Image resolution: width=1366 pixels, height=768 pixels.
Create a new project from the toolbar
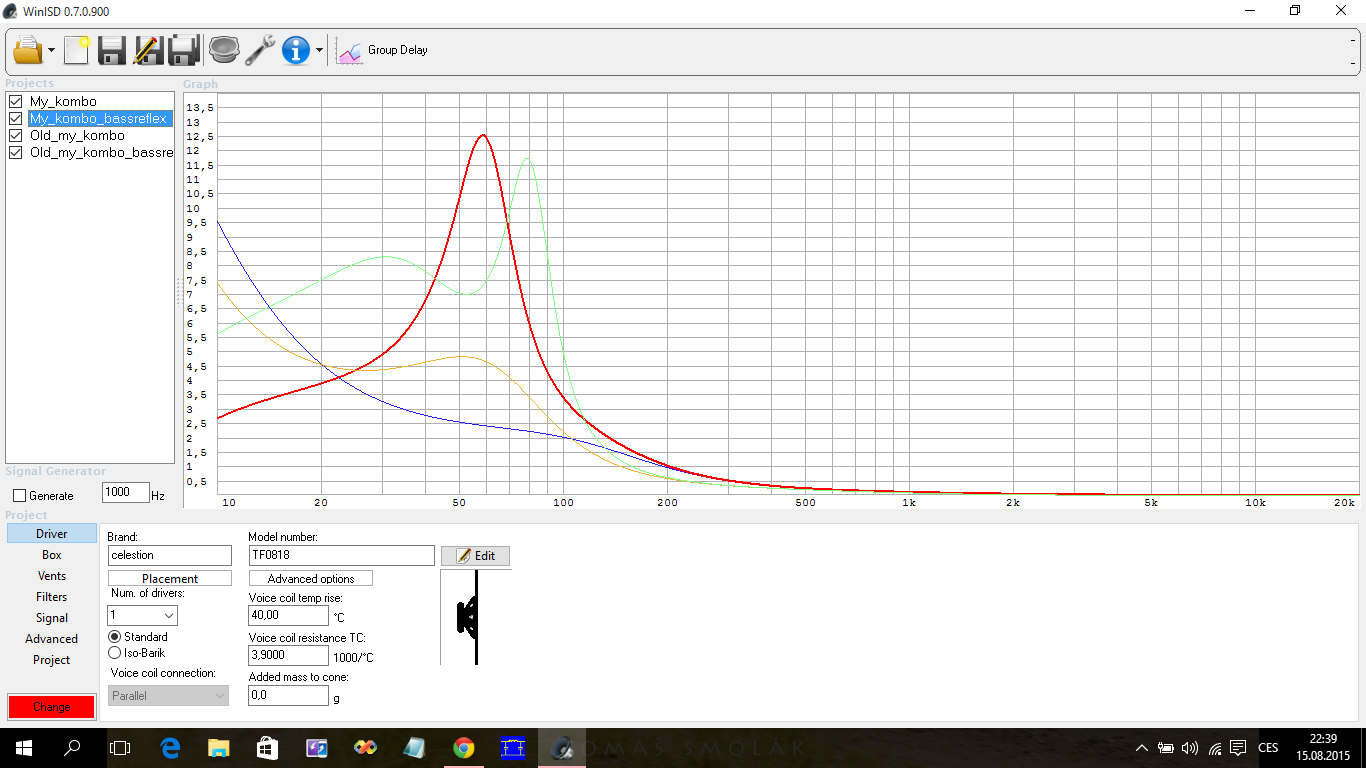coord(76,50)
